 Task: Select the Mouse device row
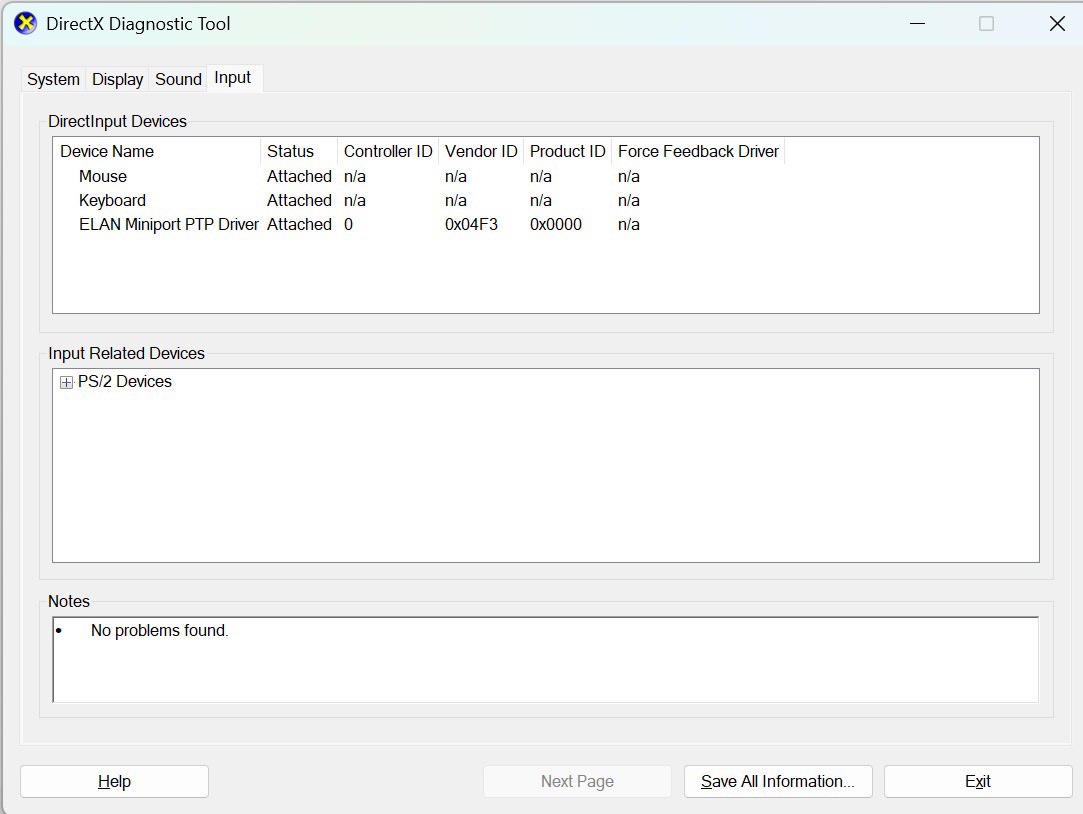click(103, 176)
